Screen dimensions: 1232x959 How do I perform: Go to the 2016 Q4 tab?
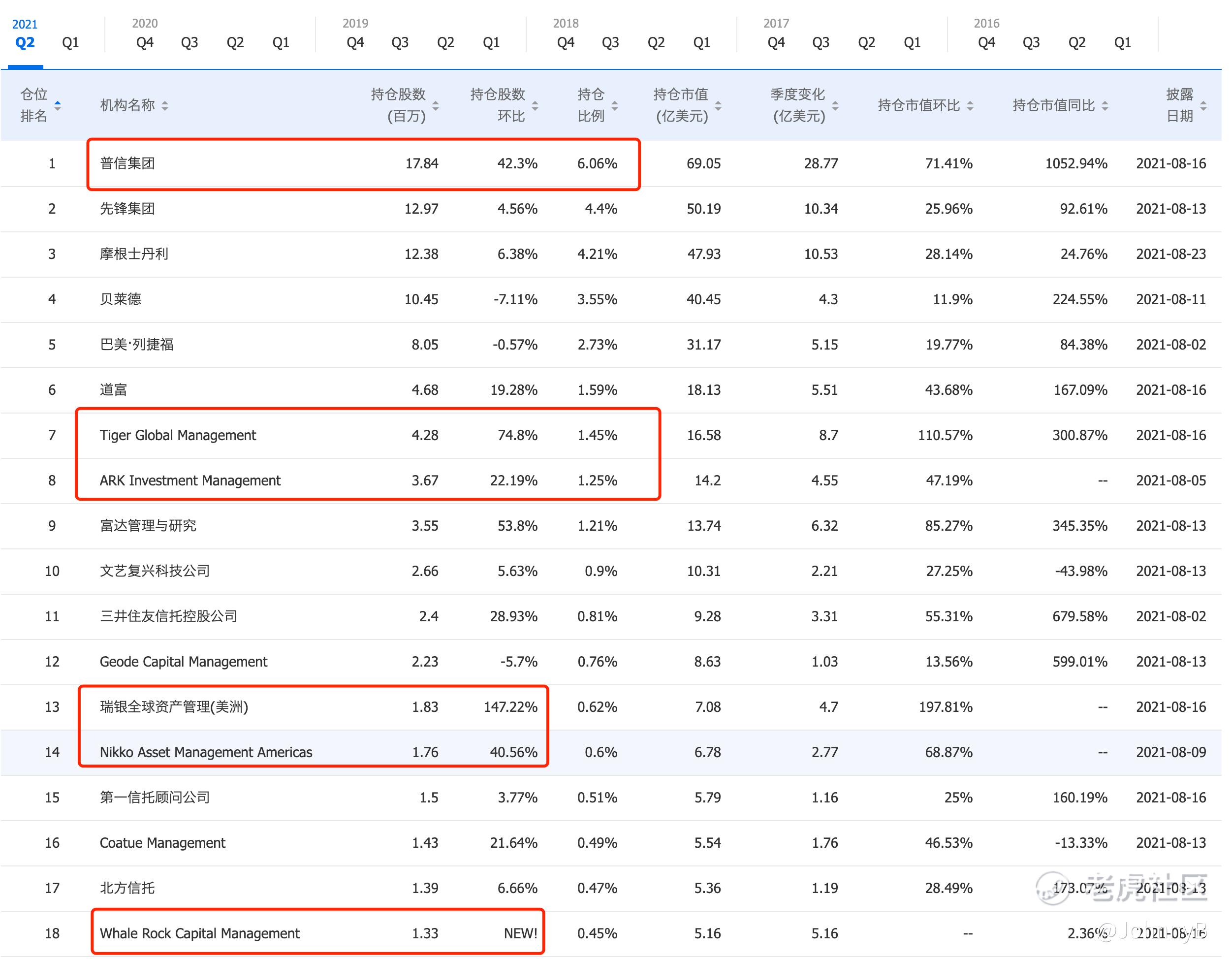[x=986, y=42]
